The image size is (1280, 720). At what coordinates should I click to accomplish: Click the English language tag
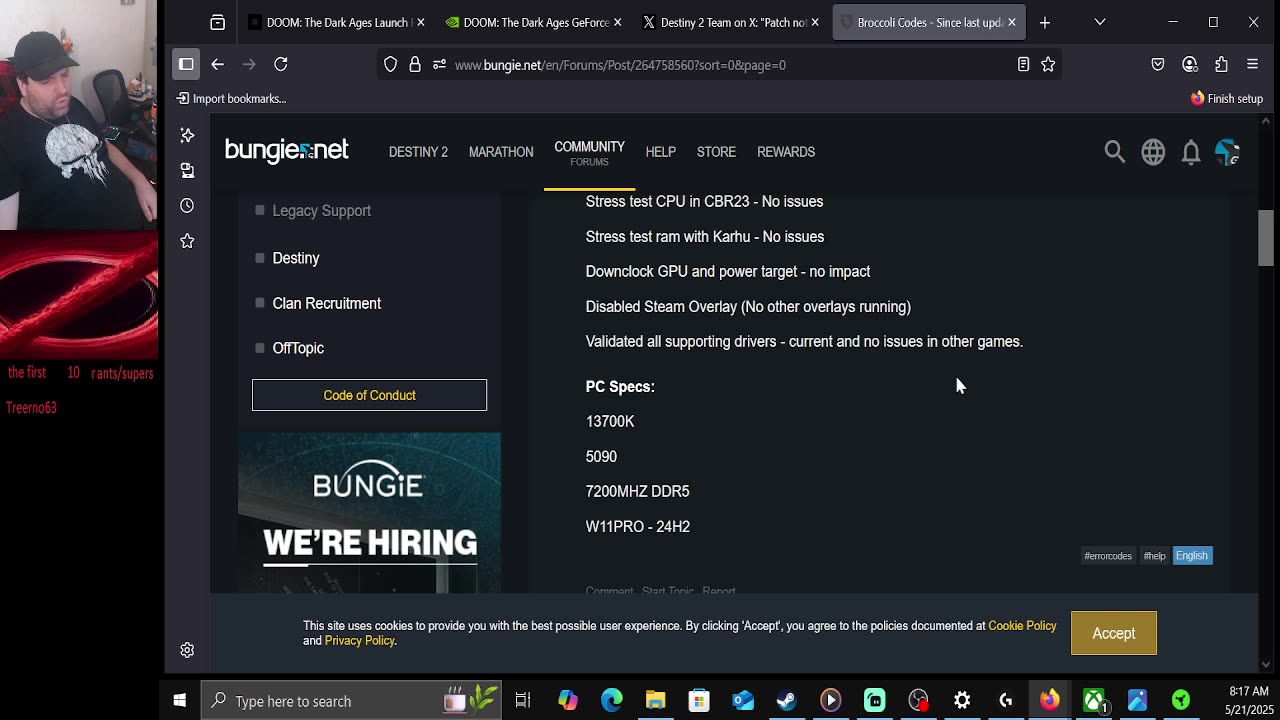[x=1192, y=556]
